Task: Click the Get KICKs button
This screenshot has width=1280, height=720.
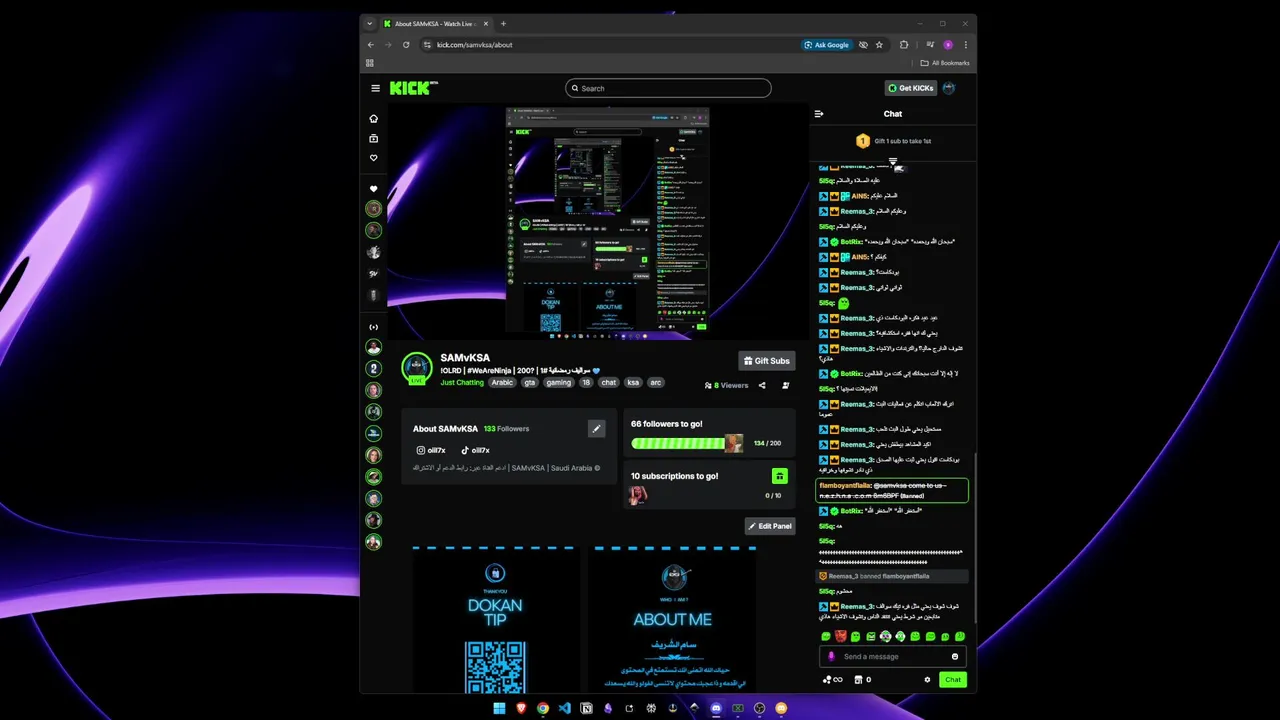Action: point(910,88)
